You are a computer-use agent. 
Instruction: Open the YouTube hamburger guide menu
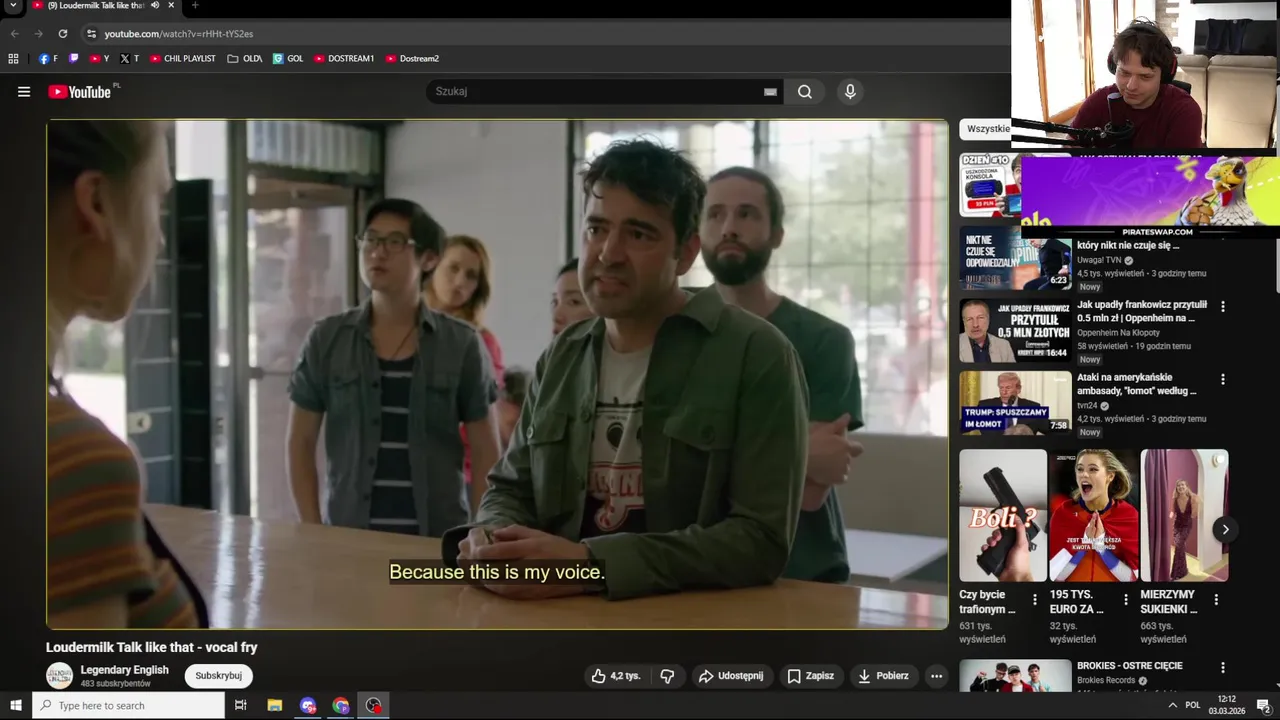click(24, 92)
